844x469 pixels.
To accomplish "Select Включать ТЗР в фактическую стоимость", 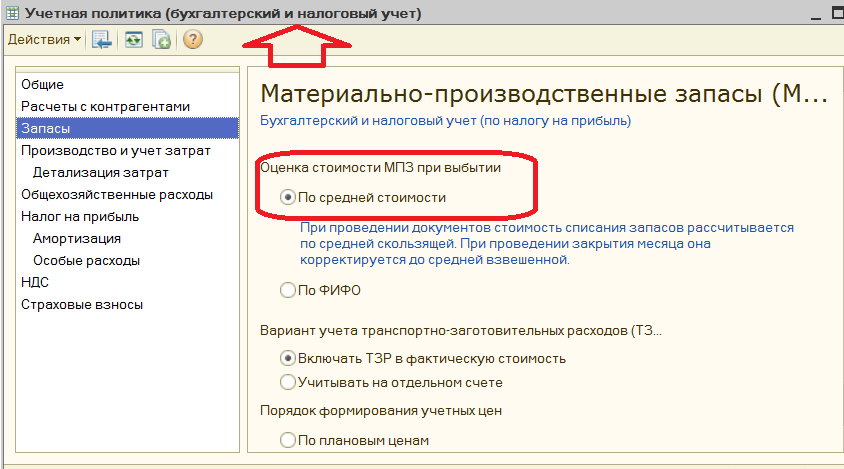I will point(288,358).
